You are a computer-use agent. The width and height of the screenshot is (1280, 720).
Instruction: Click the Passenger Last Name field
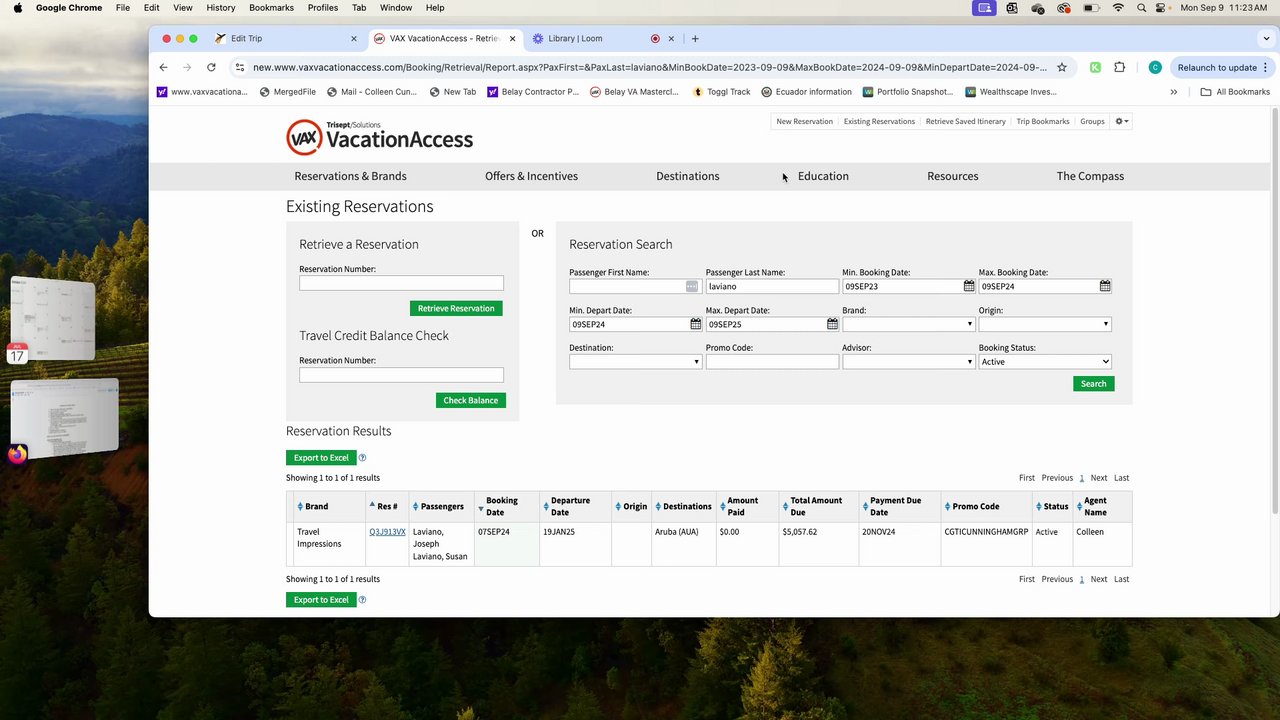[x=772, y=286]
